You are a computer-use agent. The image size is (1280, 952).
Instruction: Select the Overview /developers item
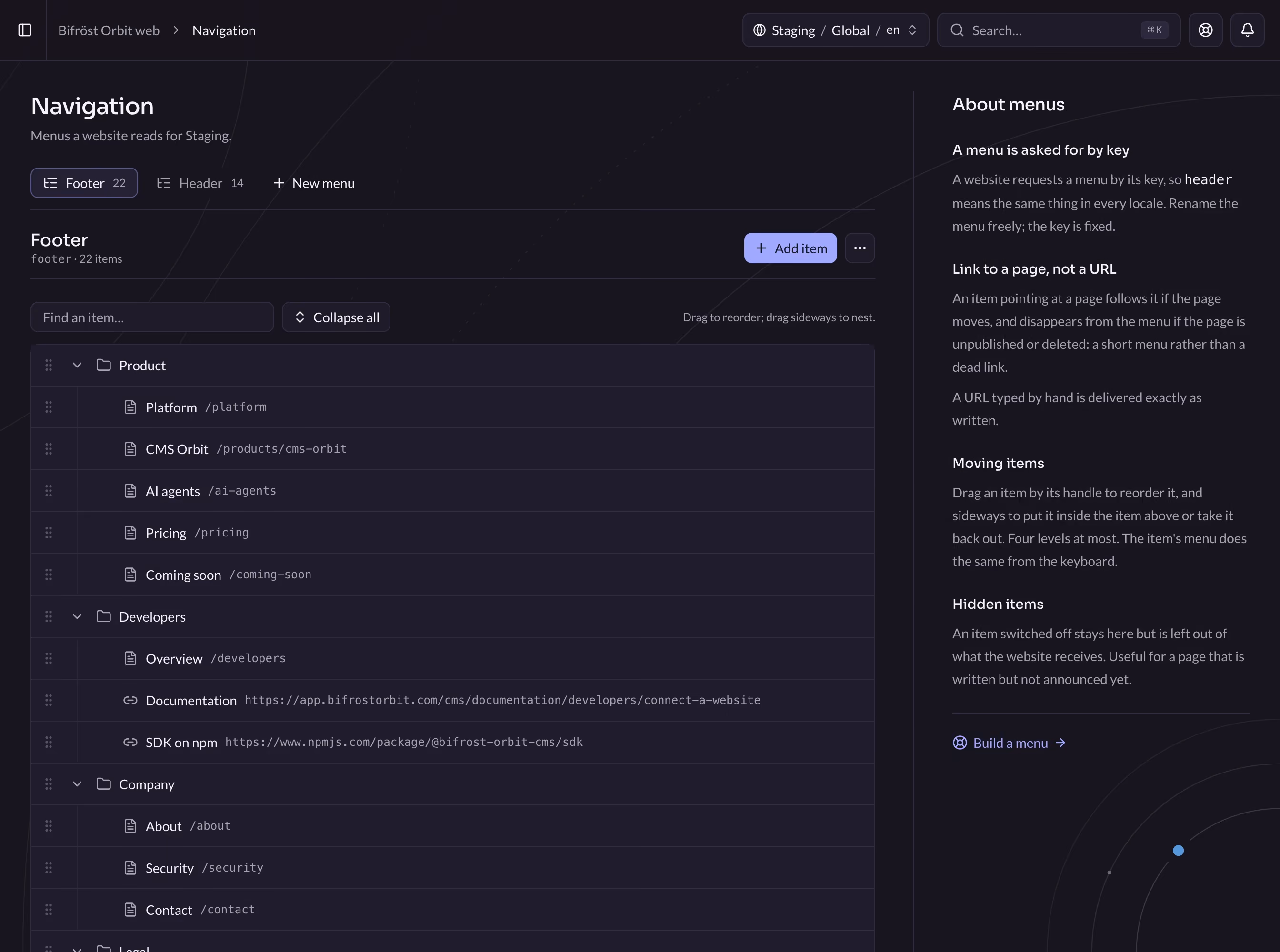pyautogui.click(x=452, y=658)
